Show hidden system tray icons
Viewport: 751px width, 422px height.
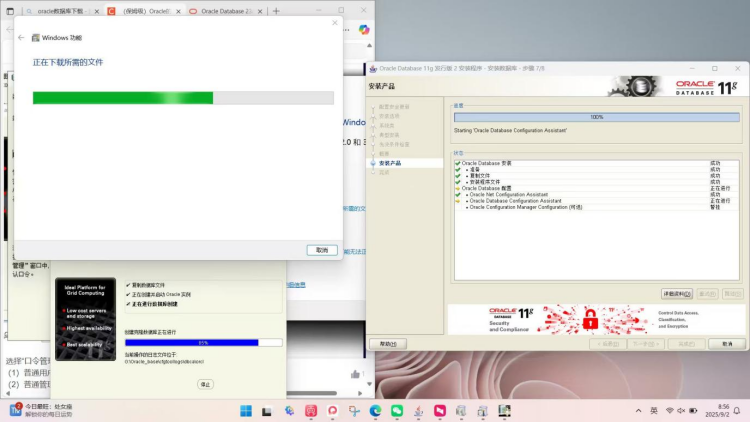coord(638,411)
